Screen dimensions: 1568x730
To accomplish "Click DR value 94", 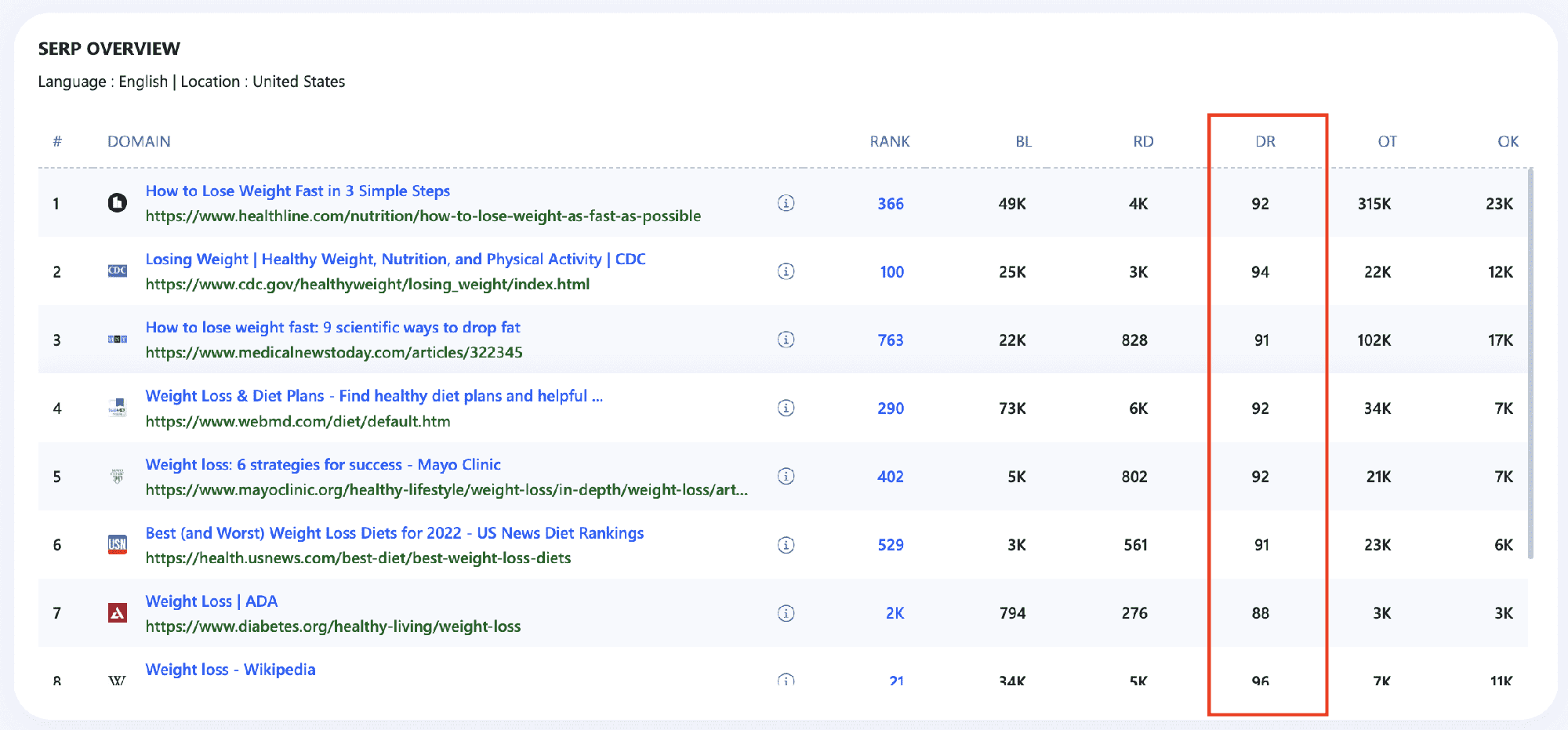I will coord(1260,272).
